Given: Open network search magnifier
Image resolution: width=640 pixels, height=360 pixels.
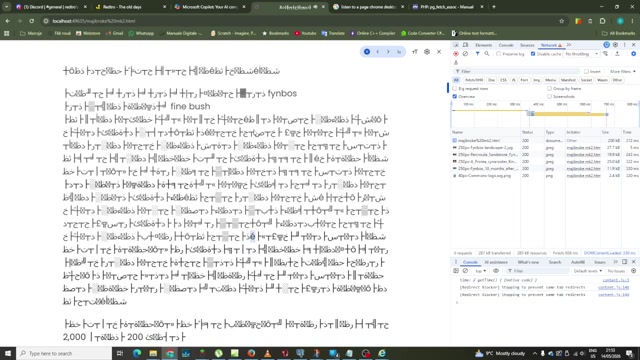Looking at the screenshot, I should (x=487, y=54).
